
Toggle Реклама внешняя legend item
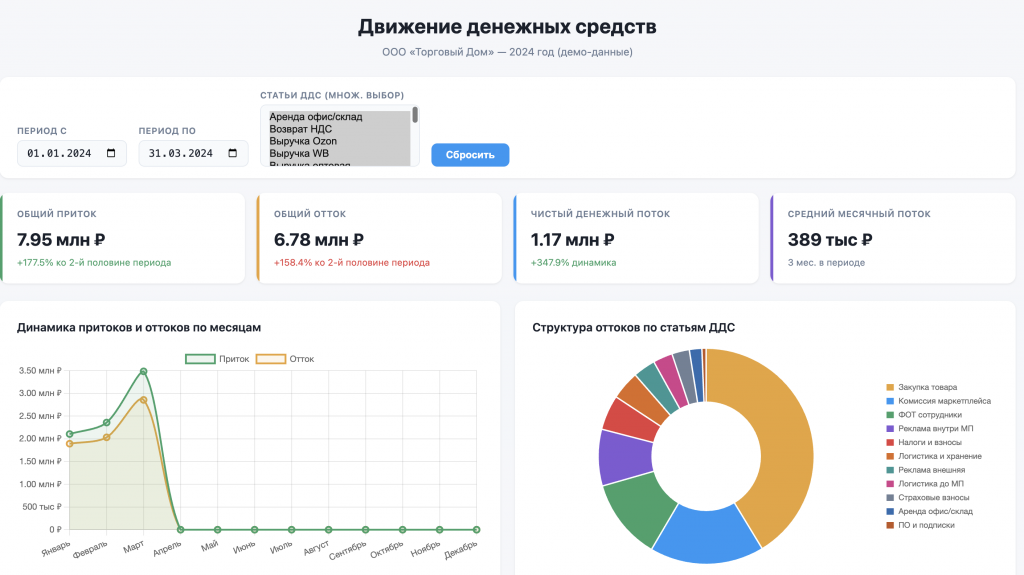(925, 470)
